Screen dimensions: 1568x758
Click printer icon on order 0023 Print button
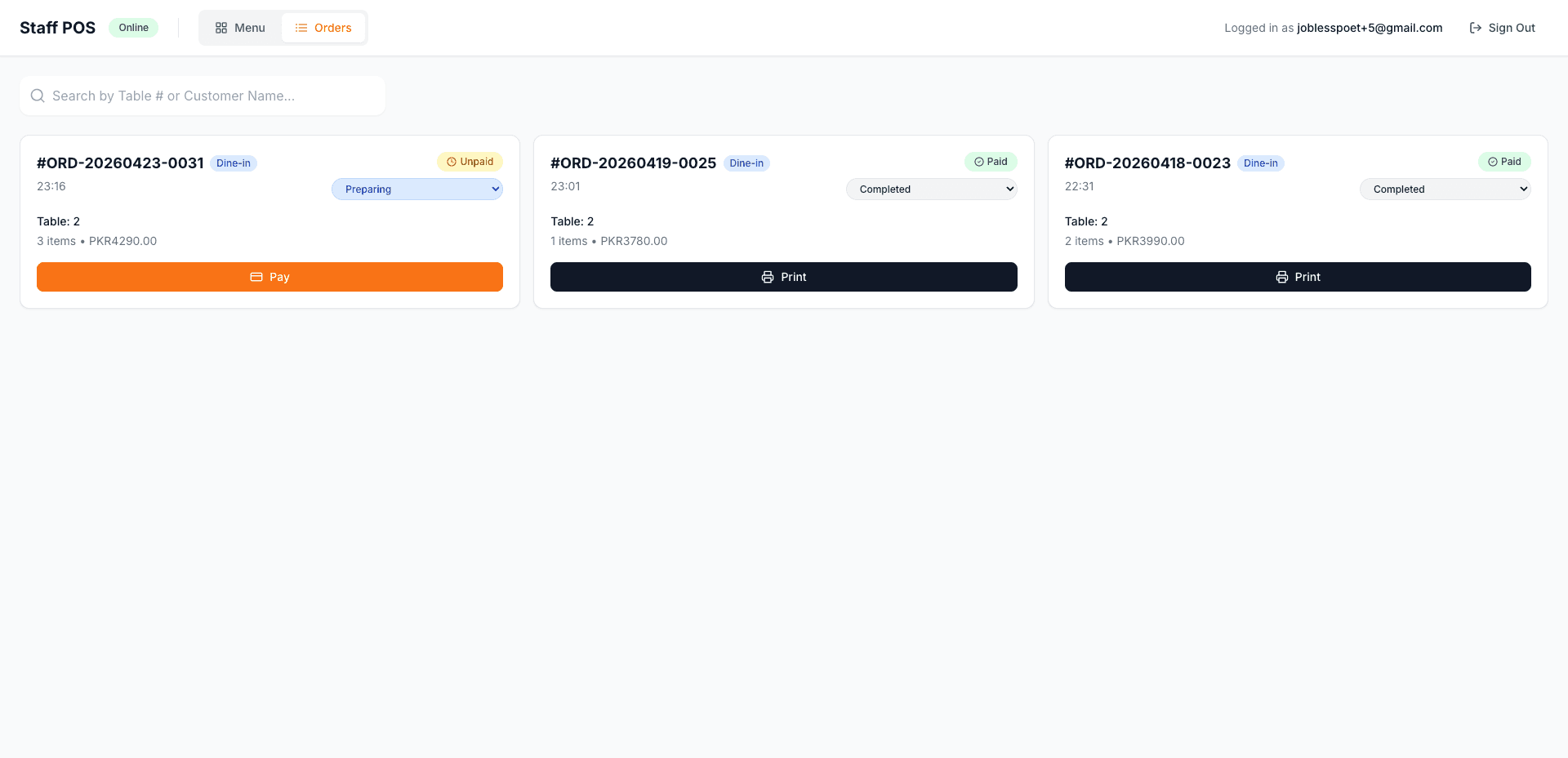[1282, 277]
